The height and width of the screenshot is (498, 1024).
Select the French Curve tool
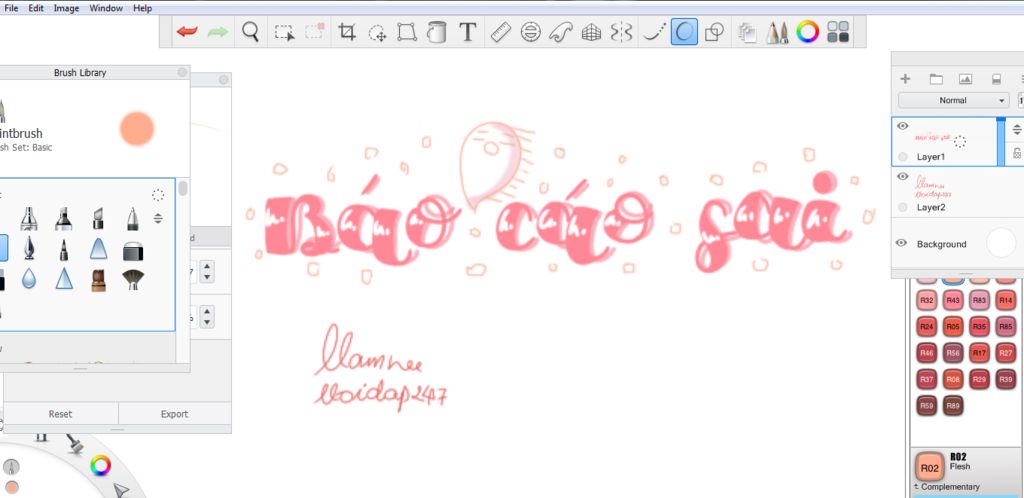[x=561, y=32]
